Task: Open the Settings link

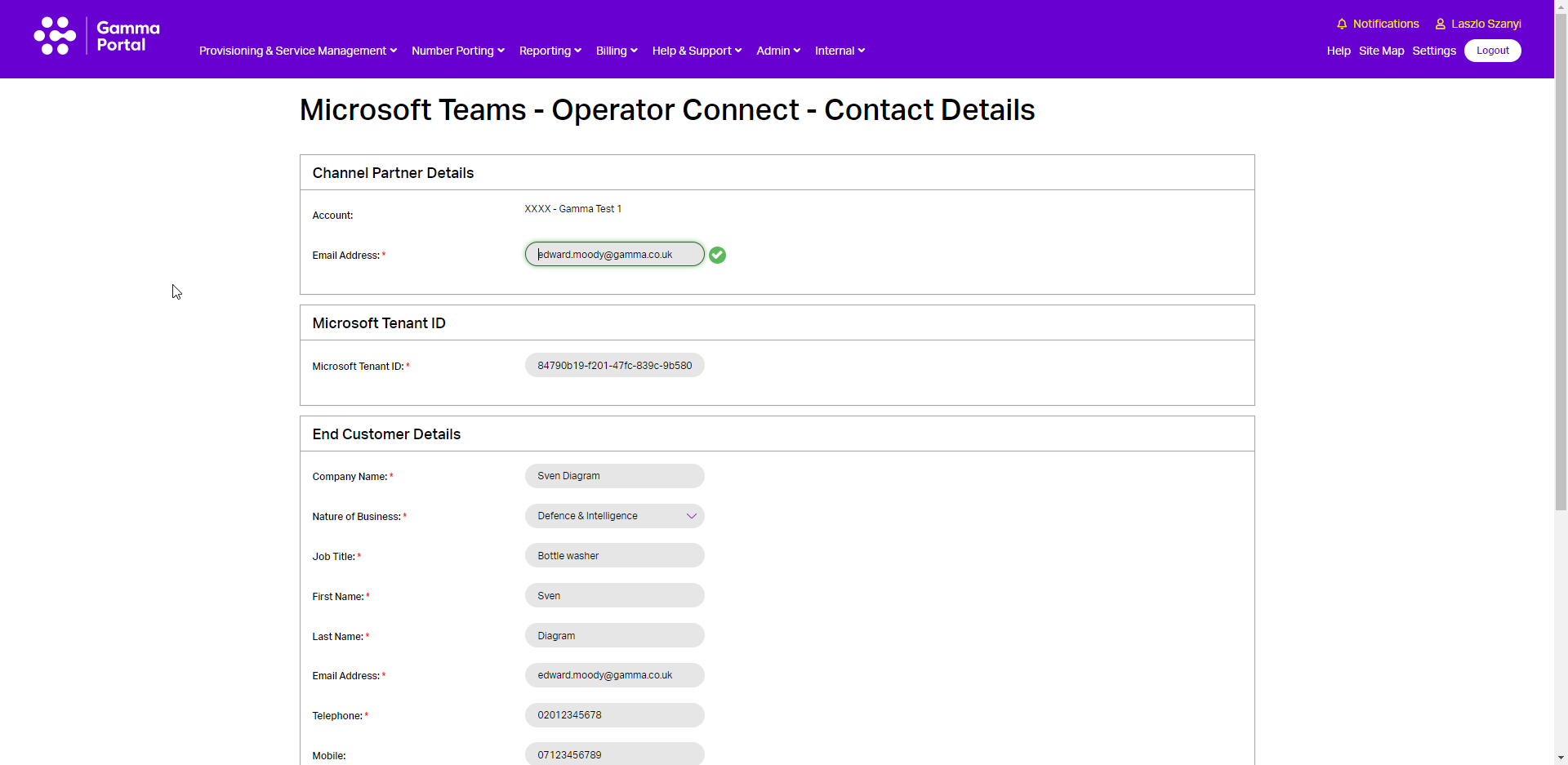Action: click(x=1434, y=51)
